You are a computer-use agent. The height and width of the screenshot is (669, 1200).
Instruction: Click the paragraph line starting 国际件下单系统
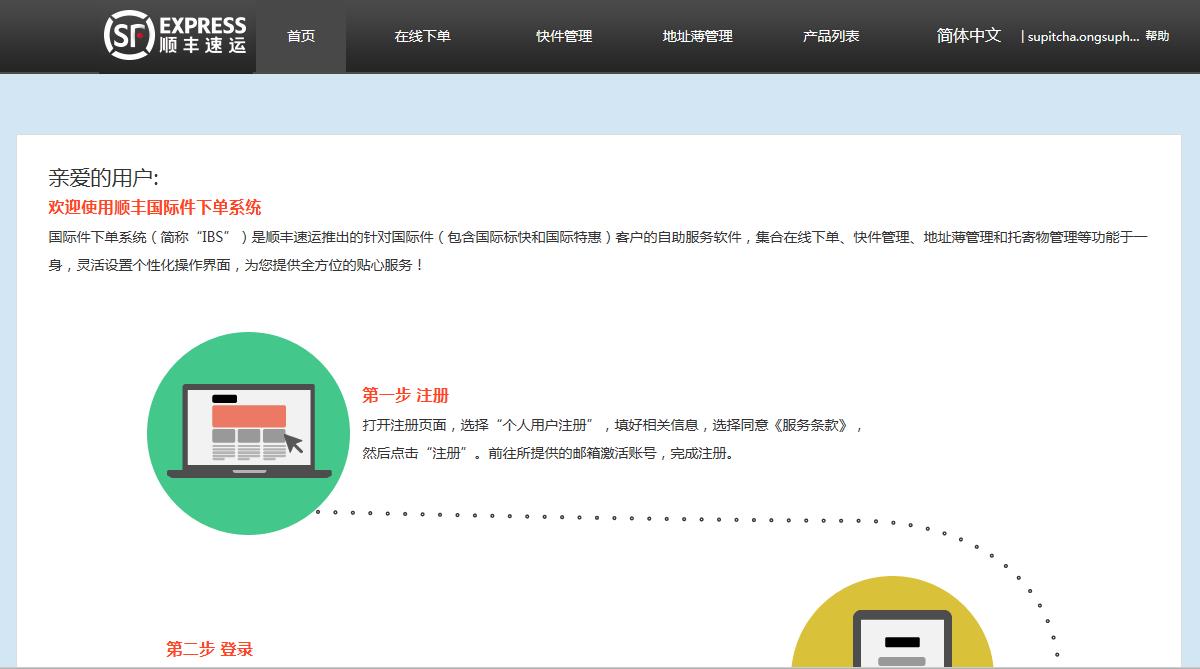[x=599, y=237]
